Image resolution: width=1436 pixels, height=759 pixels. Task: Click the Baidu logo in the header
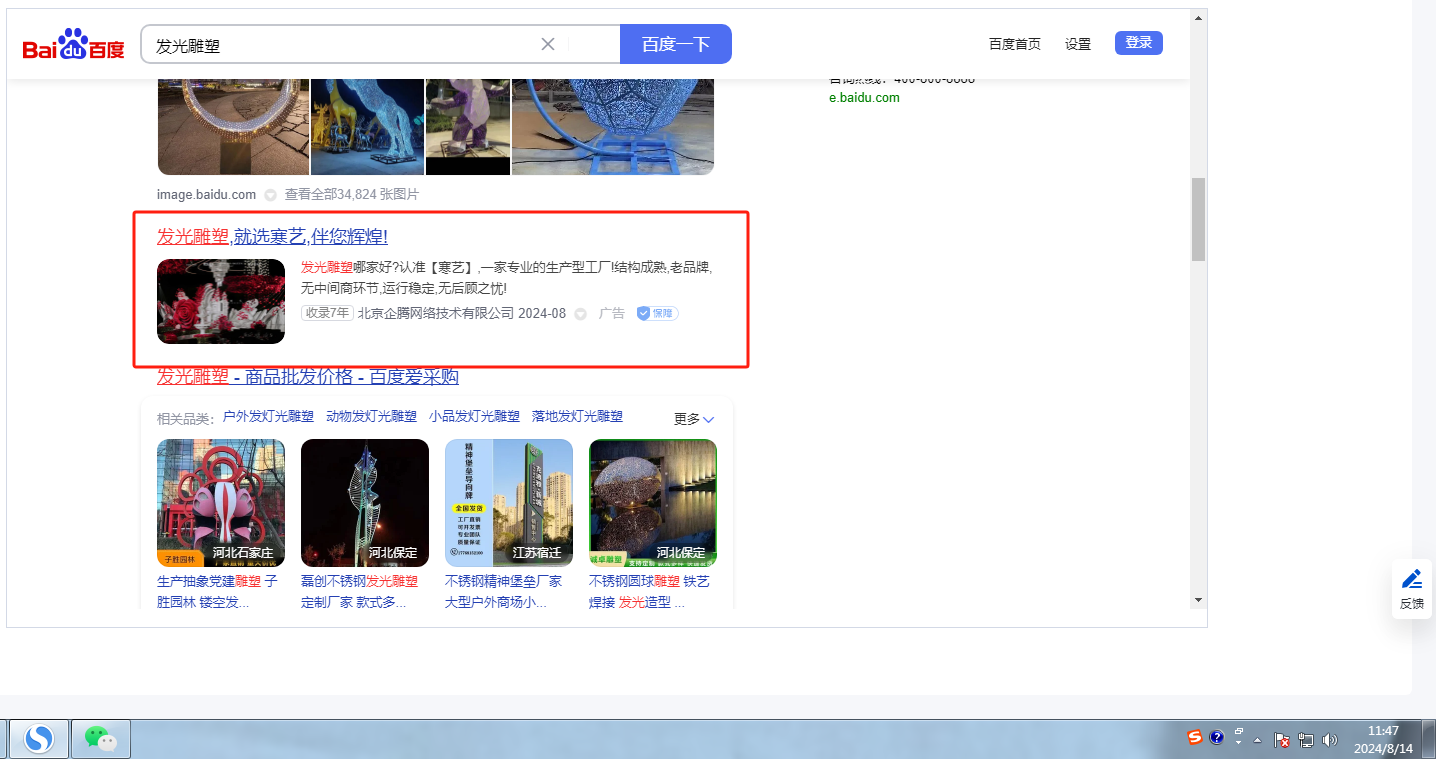click(74, 44)
